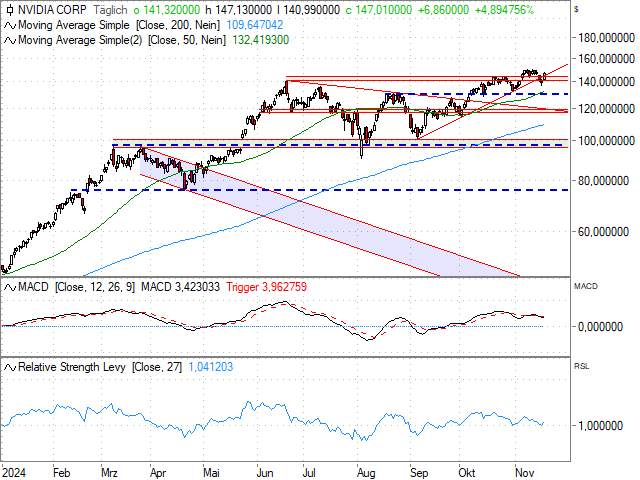Select the NVIDIA CORP title text
The image size is (640, 480).
[x=52, y=10]
